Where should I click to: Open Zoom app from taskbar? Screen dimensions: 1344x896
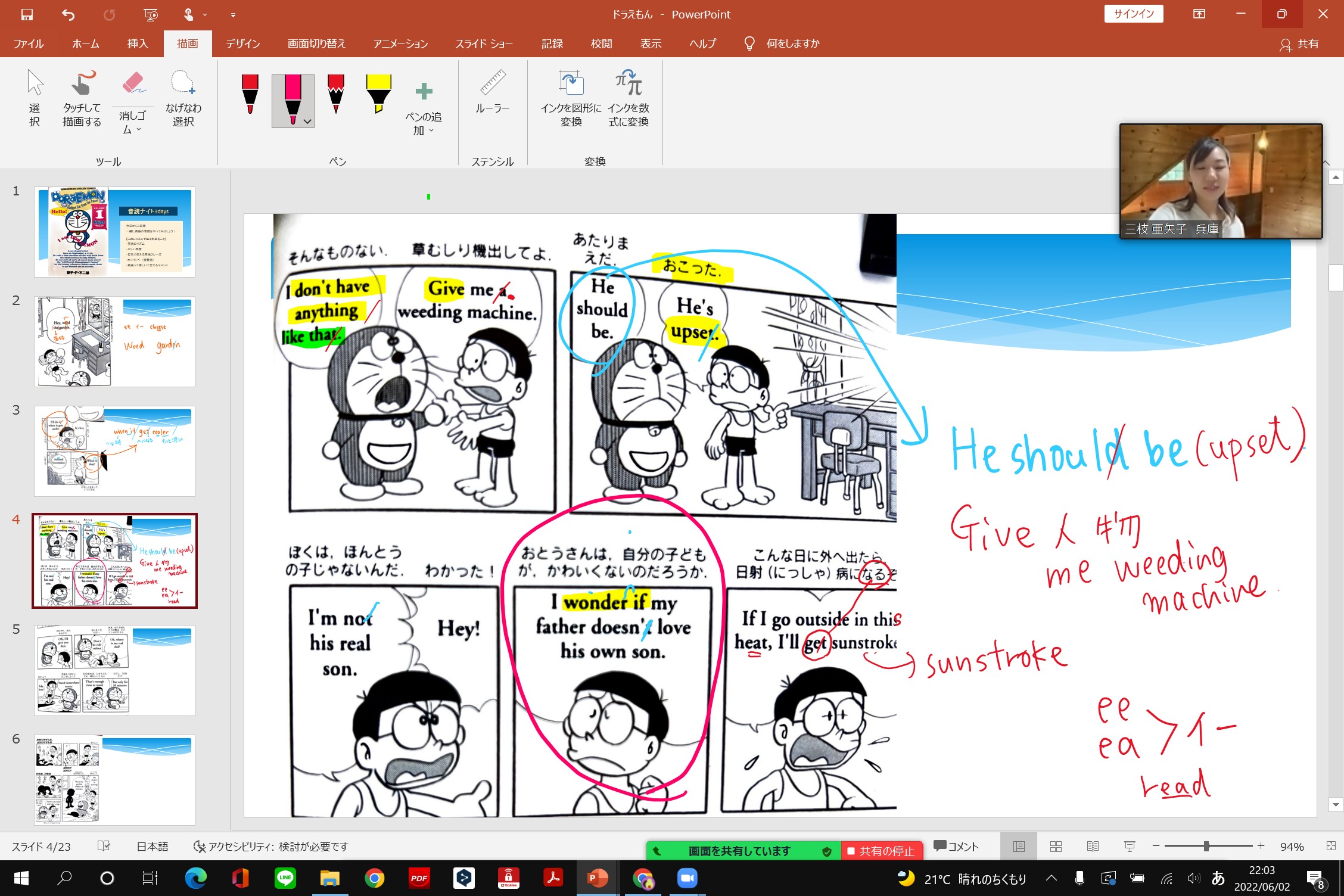click(687, 878)
